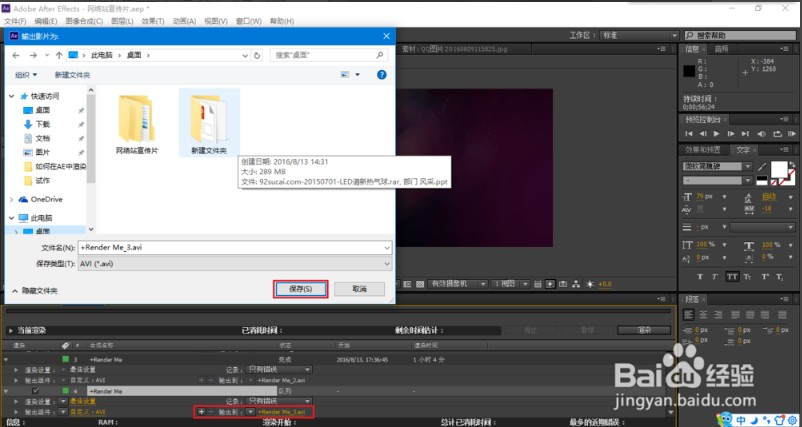Screen dimensions: 802x427
Task: Click the Play button in preview controls
Action: click(716, 132)
